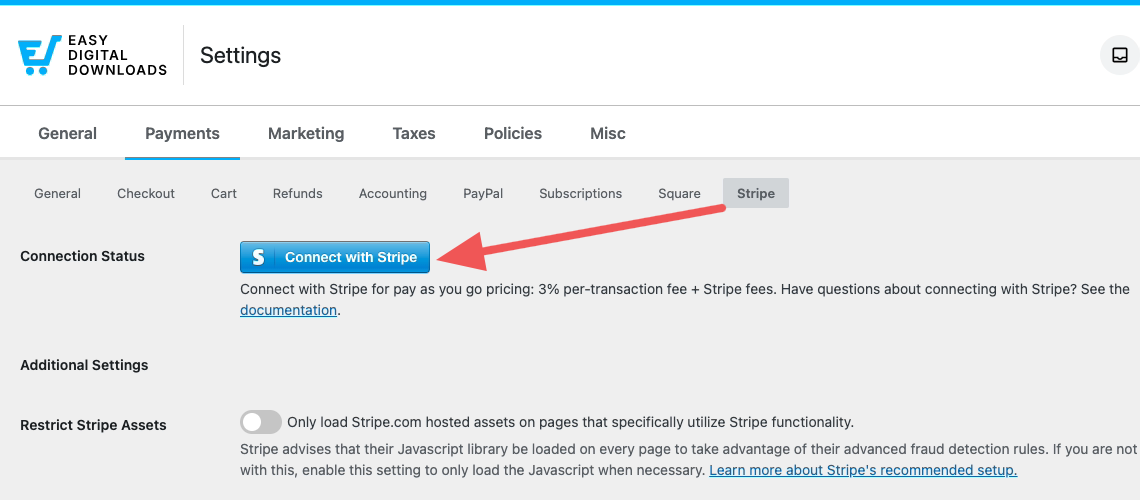This screenshot has height=500, width=1140.
Task: Select the Stripe sub-tab
Action: pyautogui.click(x=756, y=193)
